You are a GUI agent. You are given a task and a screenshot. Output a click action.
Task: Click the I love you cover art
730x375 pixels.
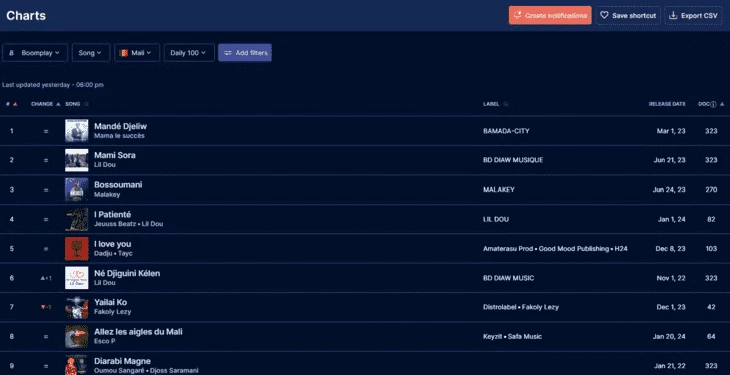[76, 248]
